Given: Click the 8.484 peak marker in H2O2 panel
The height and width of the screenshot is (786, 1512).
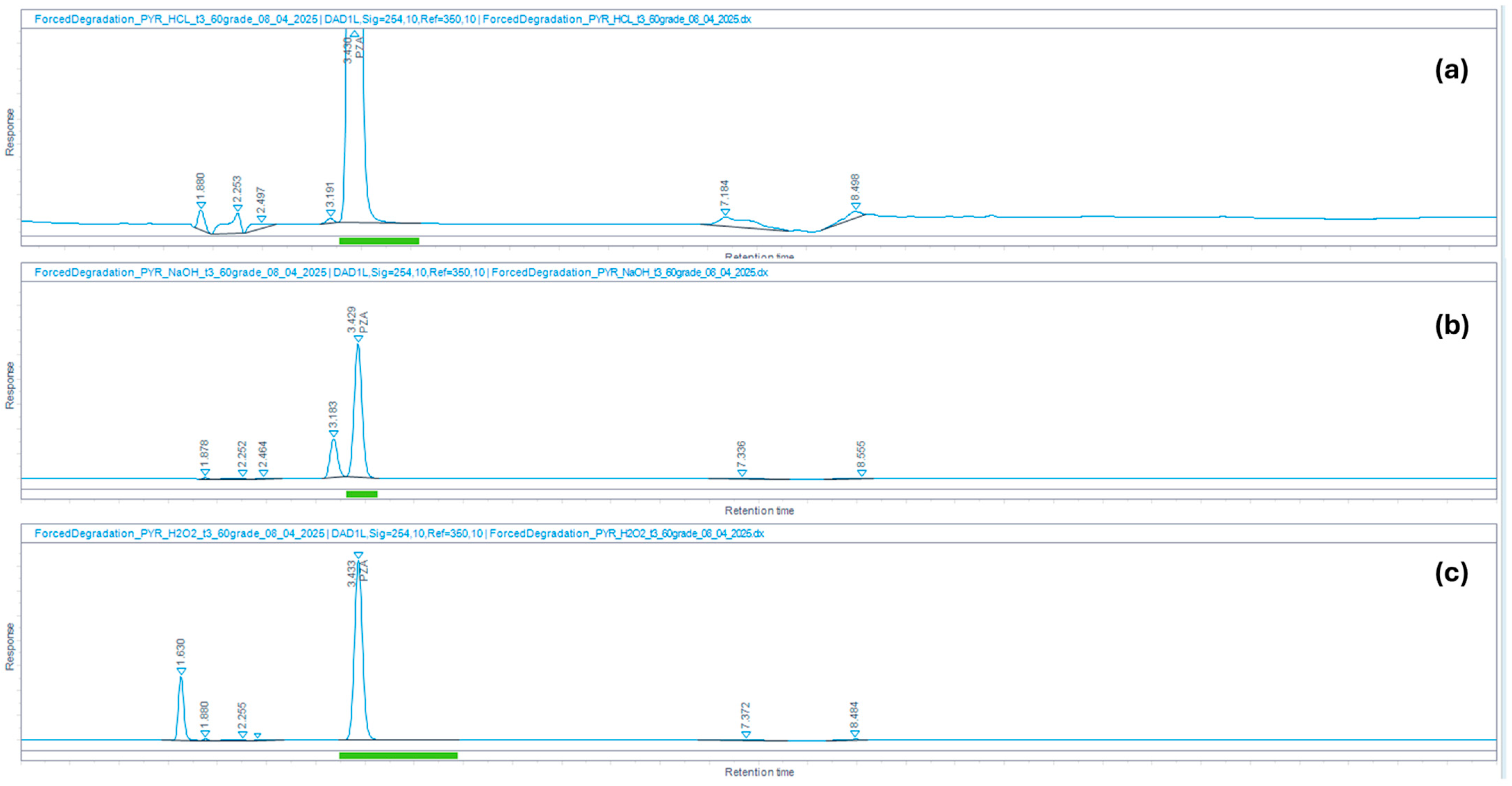Looking at the screenshot, I should [x=855, y=734].
